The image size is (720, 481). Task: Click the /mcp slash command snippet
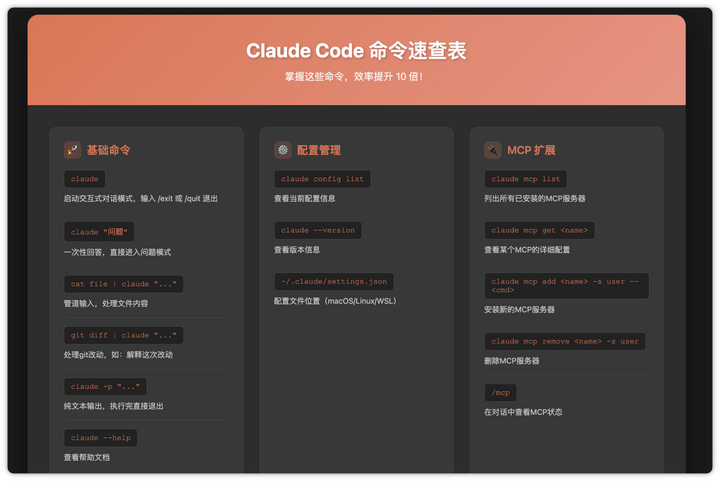(501, 392)
